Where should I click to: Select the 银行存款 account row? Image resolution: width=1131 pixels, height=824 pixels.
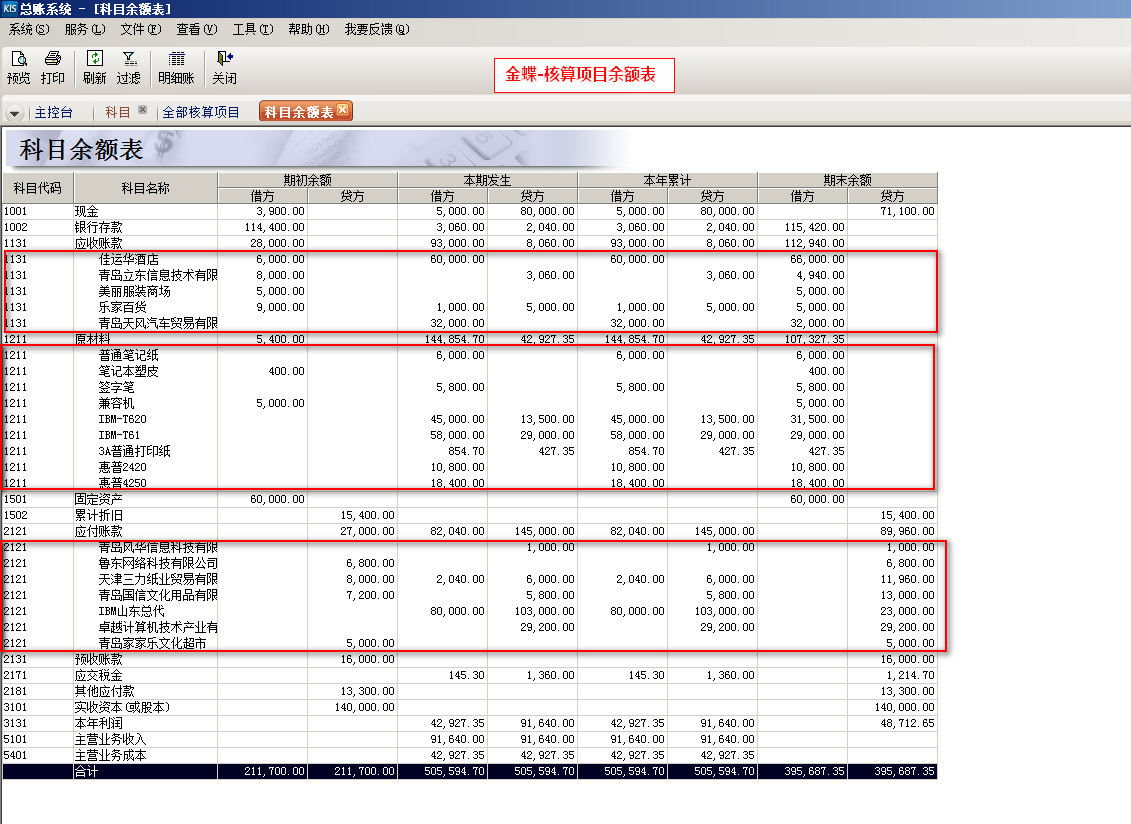click(99, 228)
